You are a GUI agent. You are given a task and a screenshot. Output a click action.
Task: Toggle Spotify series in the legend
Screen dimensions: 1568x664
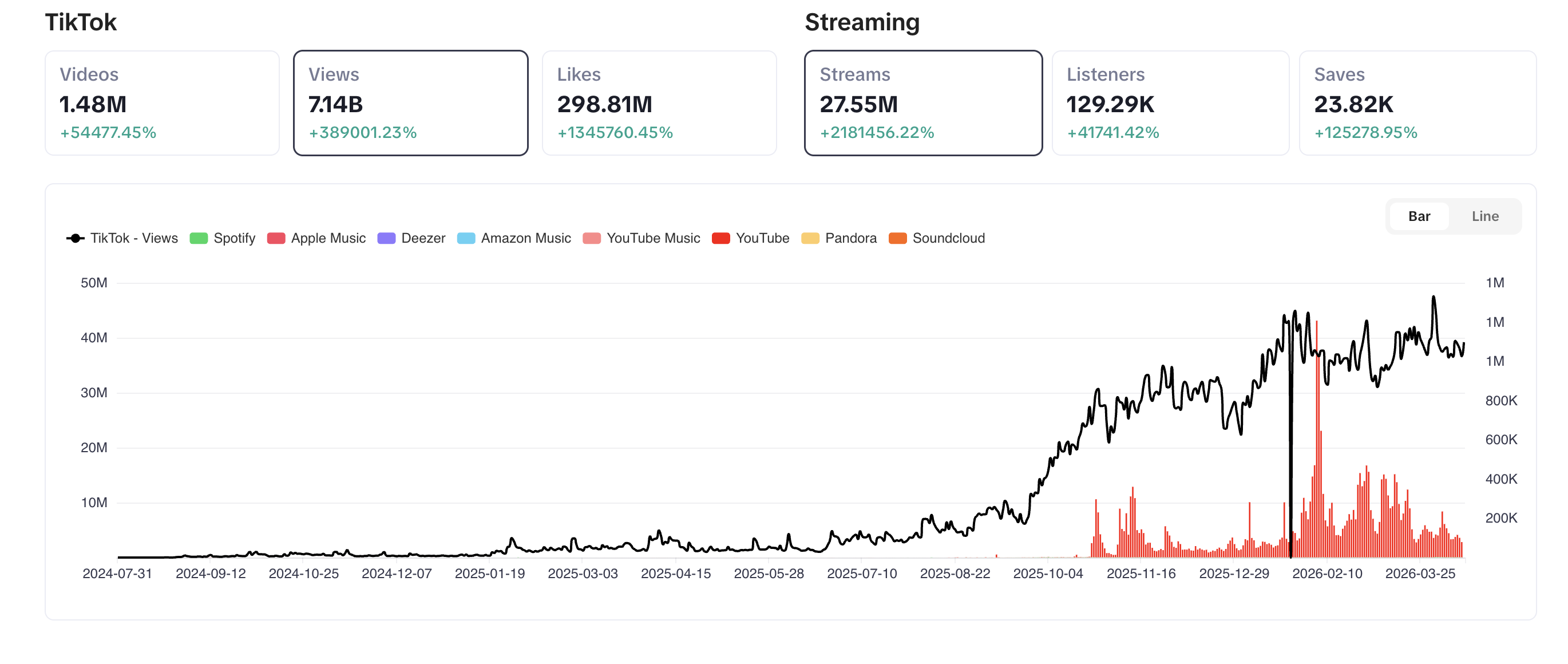222,238
